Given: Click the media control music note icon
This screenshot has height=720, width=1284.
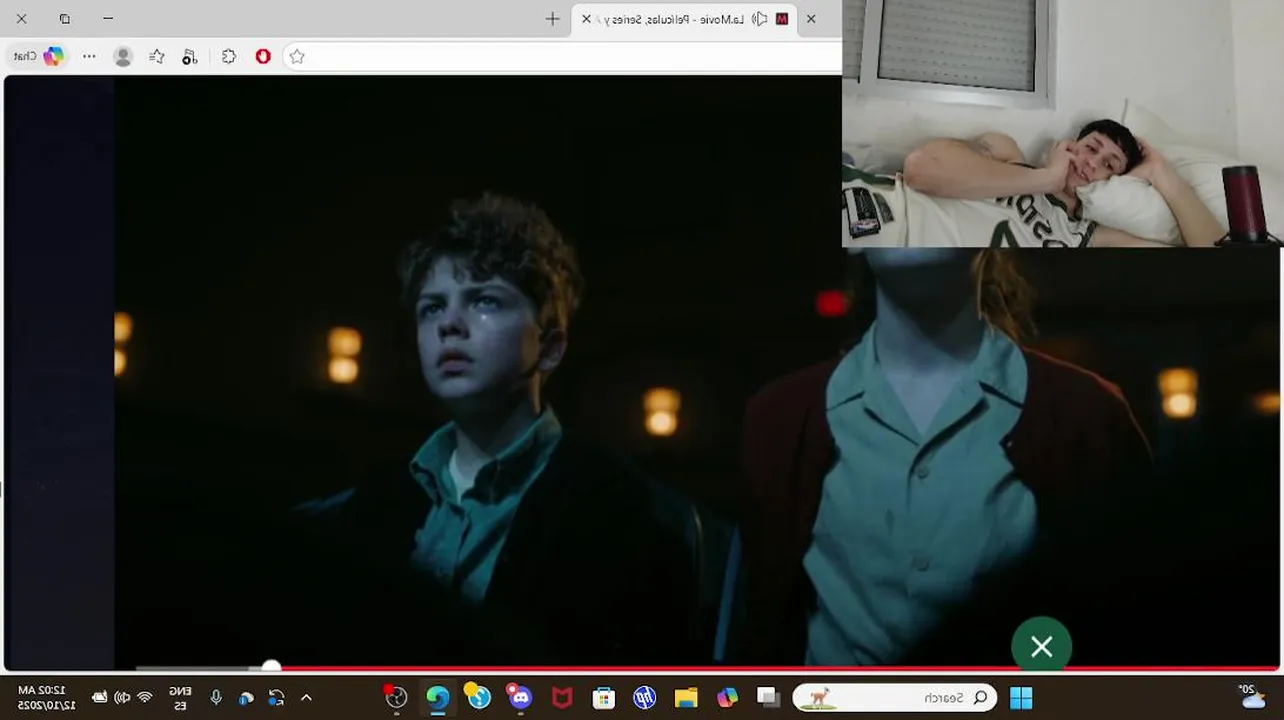Looking at the screenshot, I should point(190,57).
